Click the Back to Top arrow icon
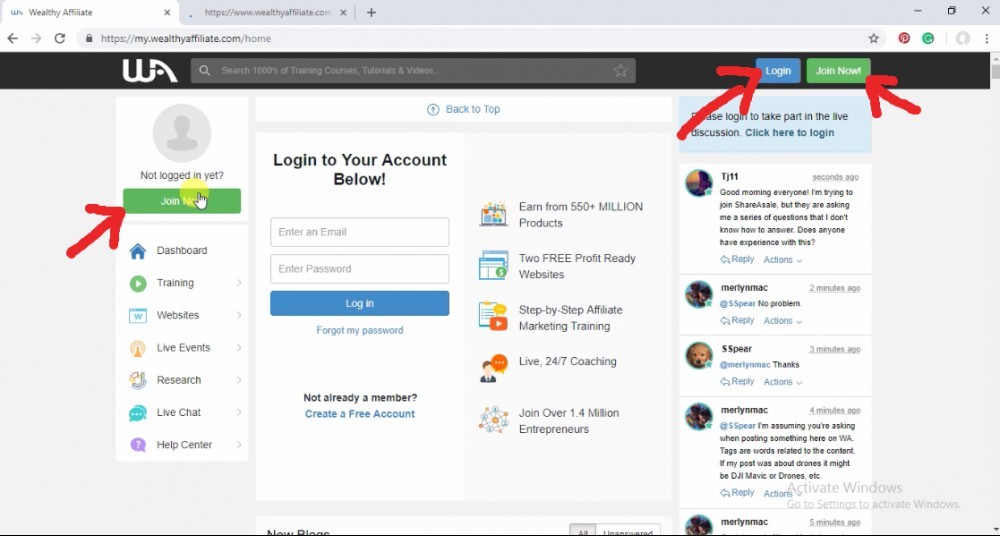This screenshot has height=536, width=1000. 433,109
